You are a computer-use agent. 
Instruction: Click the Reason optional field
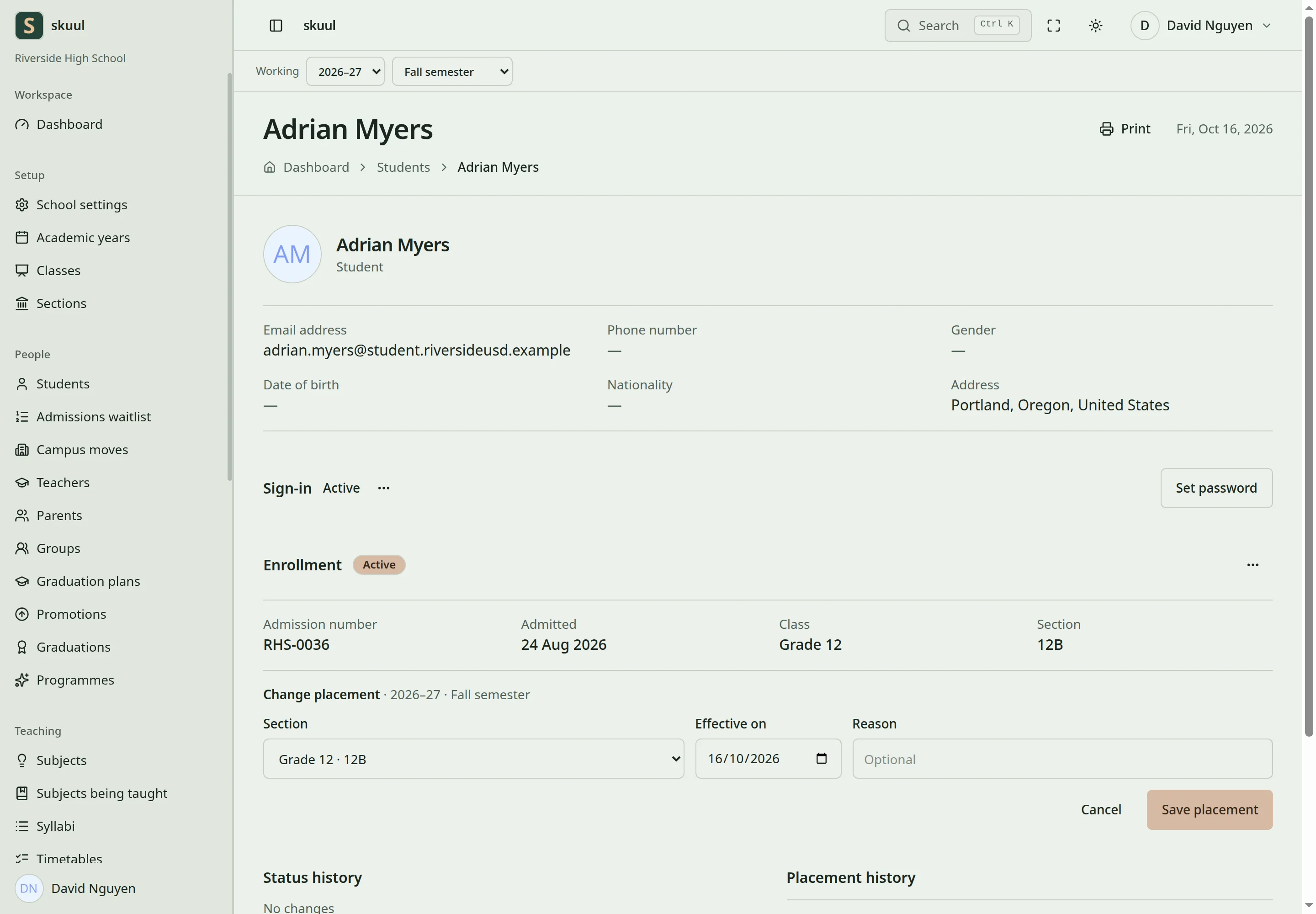click(1062, 758)
